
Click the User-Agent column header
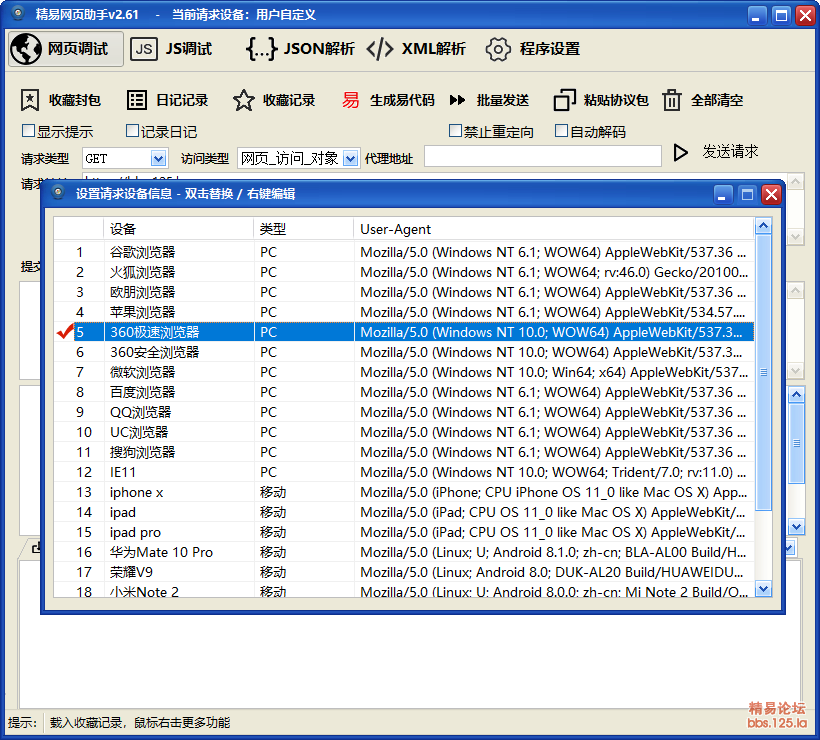[x=553, y=229]
